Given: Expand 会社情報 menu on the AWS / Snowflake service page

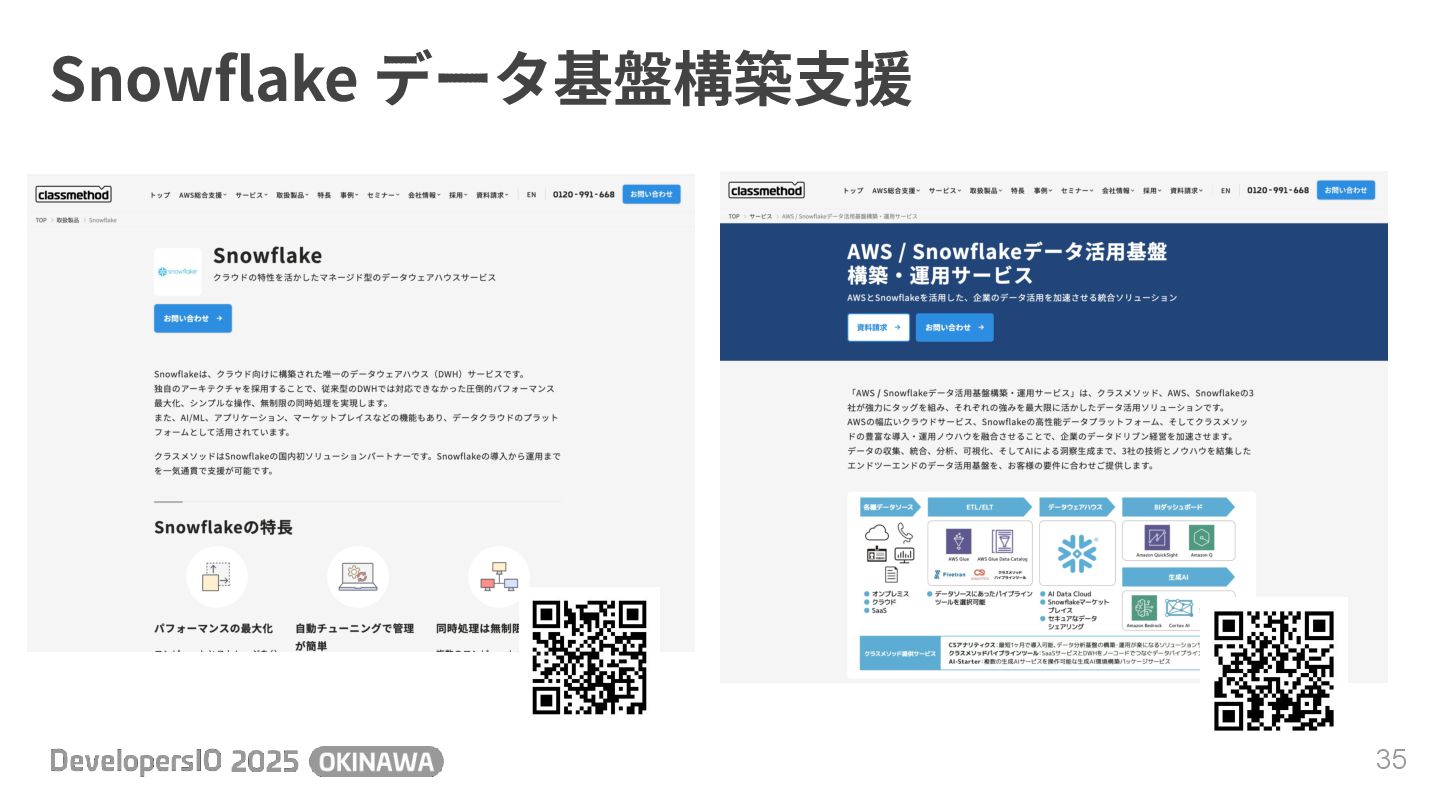Looking at the screenshot, I should (1118, 190).
